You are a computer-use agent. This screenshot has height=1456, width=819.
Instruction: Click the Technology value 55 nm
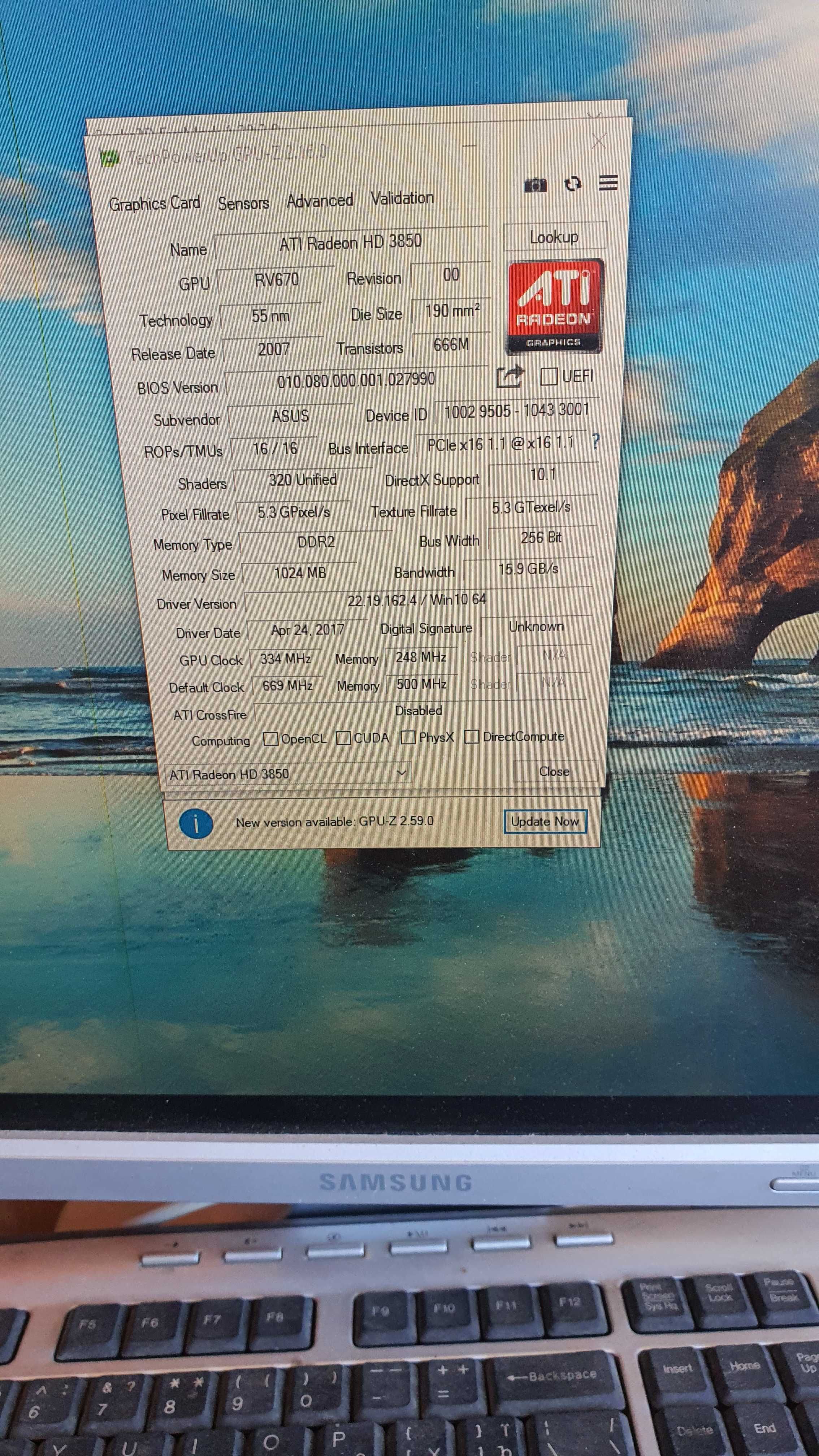271,315
